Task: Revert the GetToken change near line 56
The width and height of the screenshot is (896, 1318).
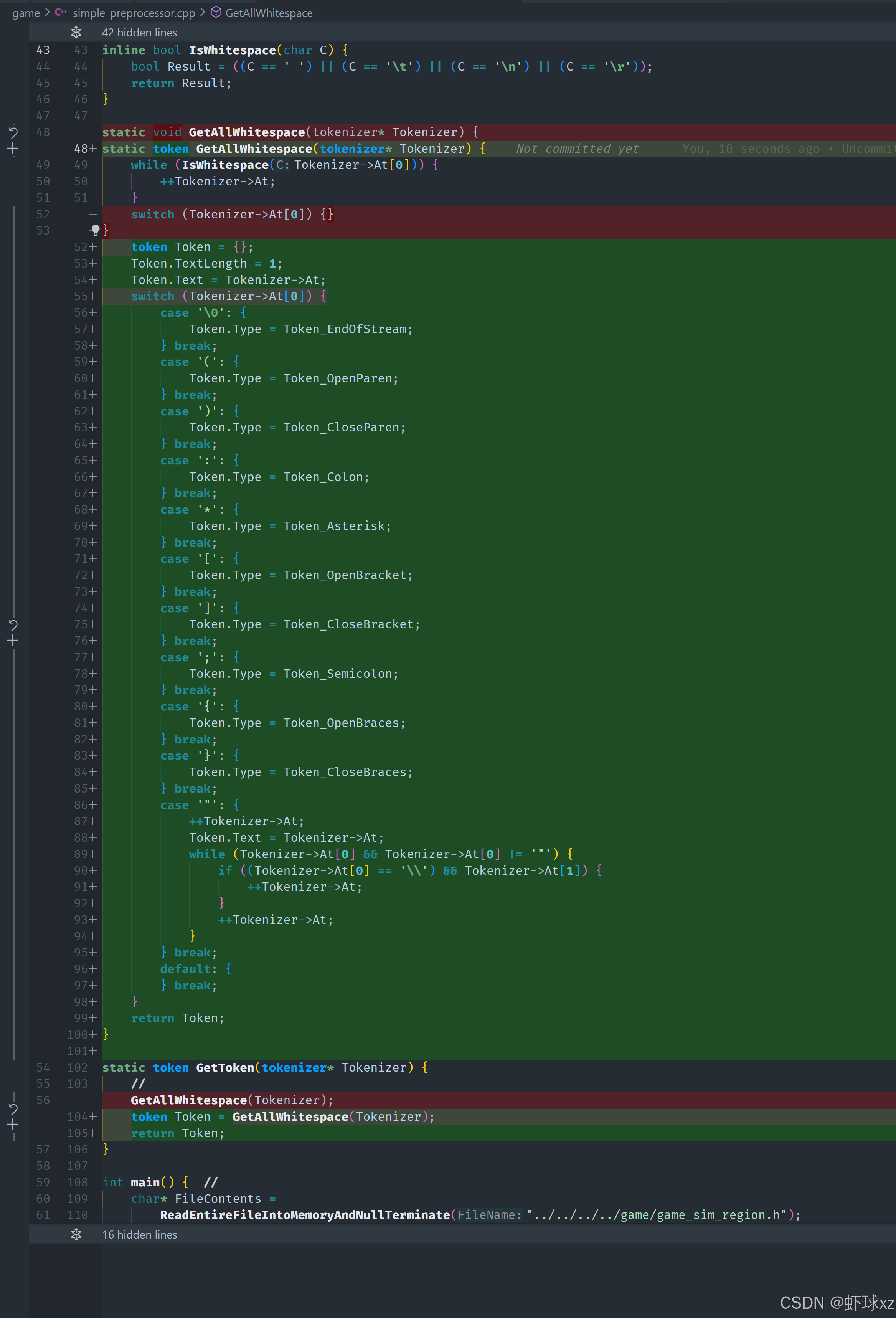Action: point(13,1109)
